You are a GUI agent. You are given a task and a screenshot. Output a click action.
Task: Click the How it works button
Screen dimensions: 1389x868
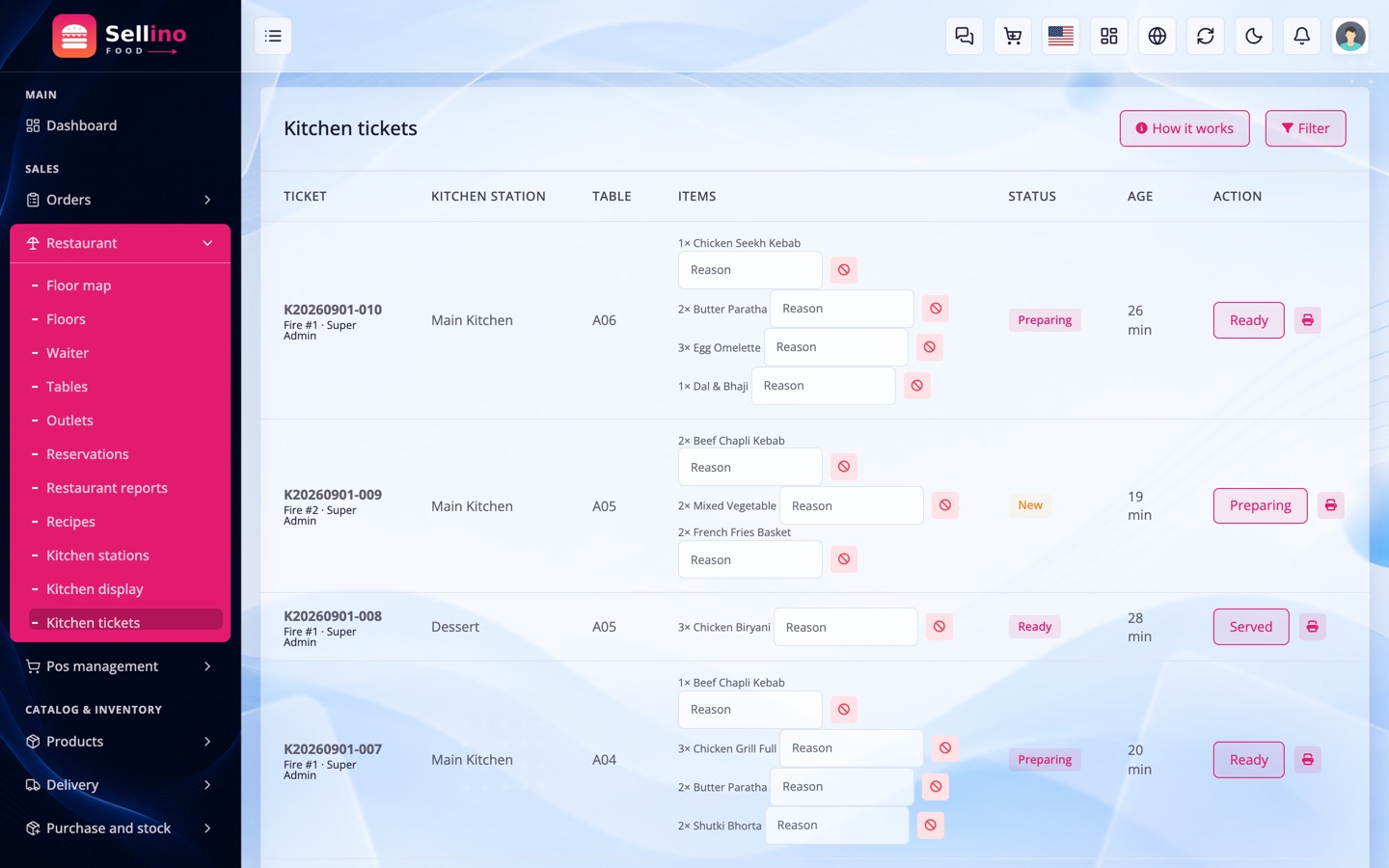click(x=1185, y=128)
